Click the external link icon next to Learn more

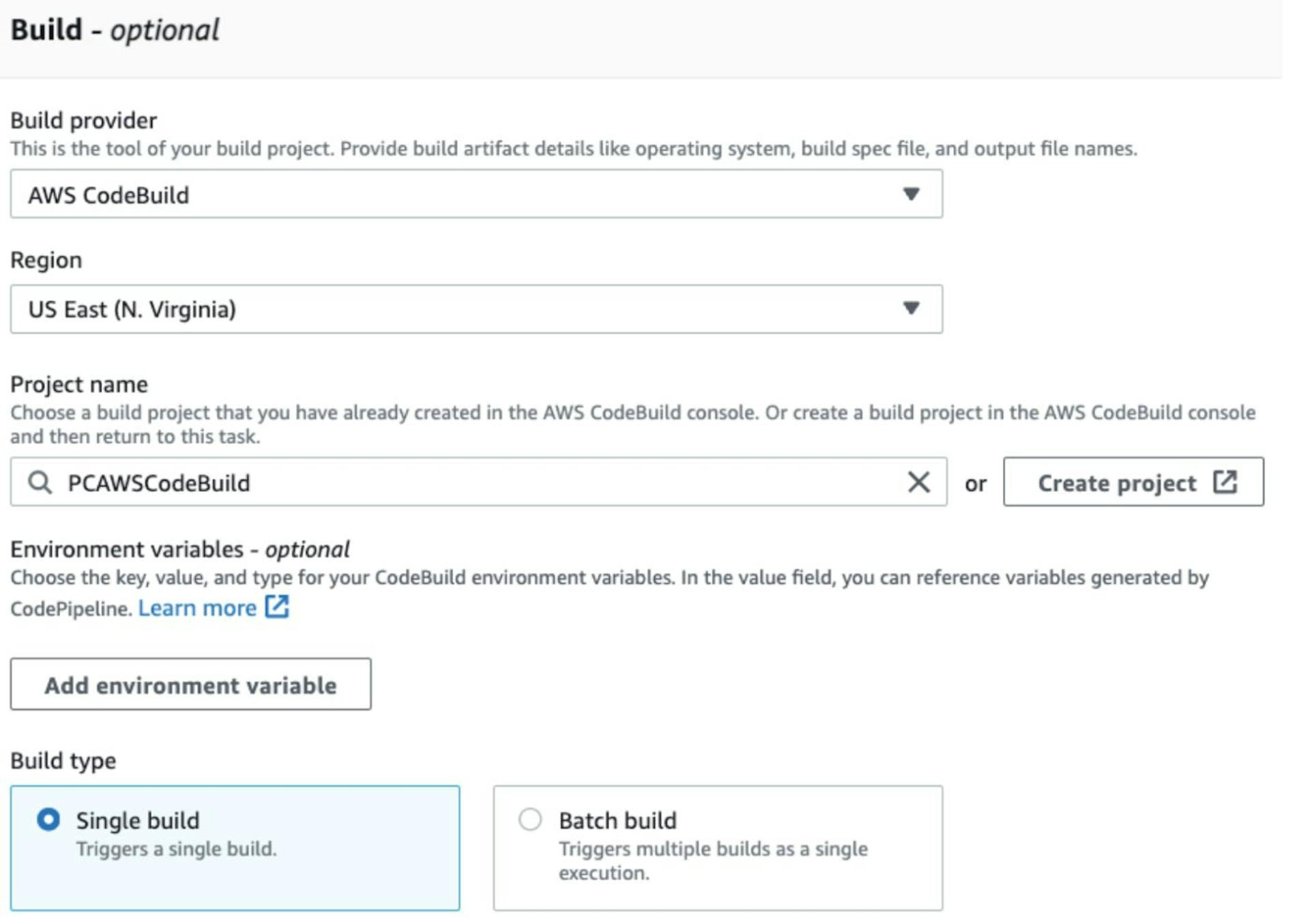tap(276, 607)
